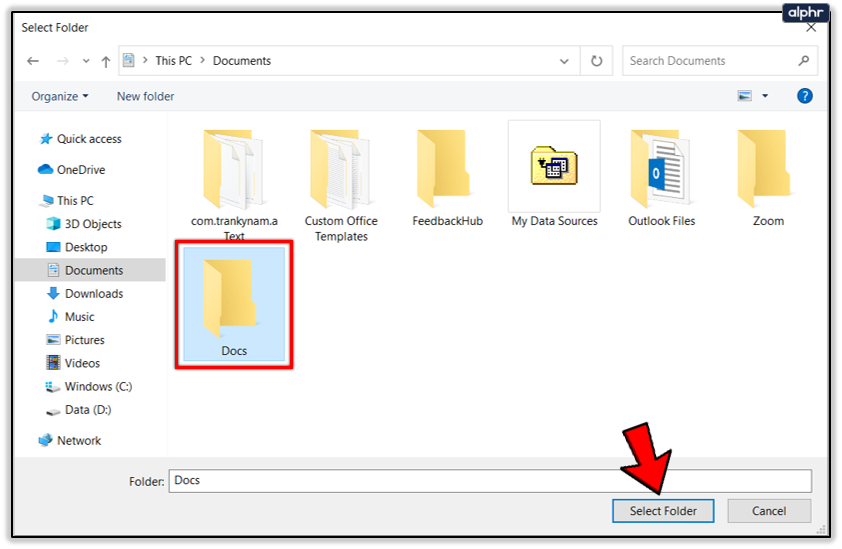This screenshot has width=842, height=549.
Task: Select the com.trankynam.aText folder
Action: (x=234, y=183)
